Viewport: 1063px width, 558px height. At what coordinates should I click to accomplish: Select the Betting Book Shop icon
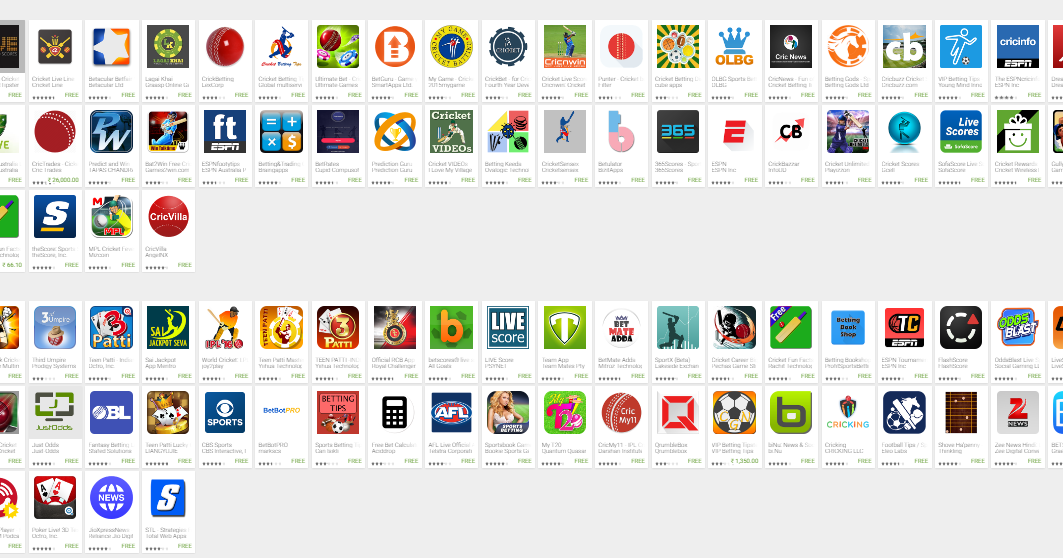[847, 328]
